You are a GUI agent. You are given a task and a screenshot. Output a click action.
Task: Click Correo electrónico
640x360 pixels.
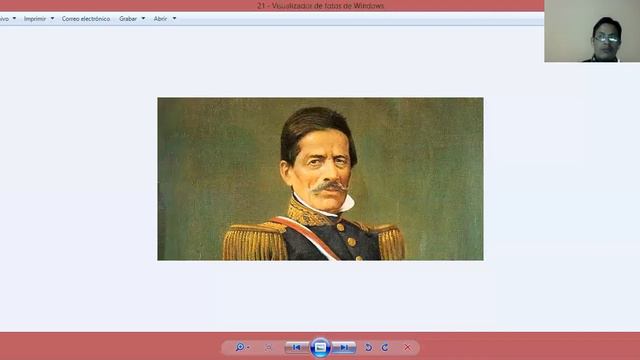(x=86, y=19)
